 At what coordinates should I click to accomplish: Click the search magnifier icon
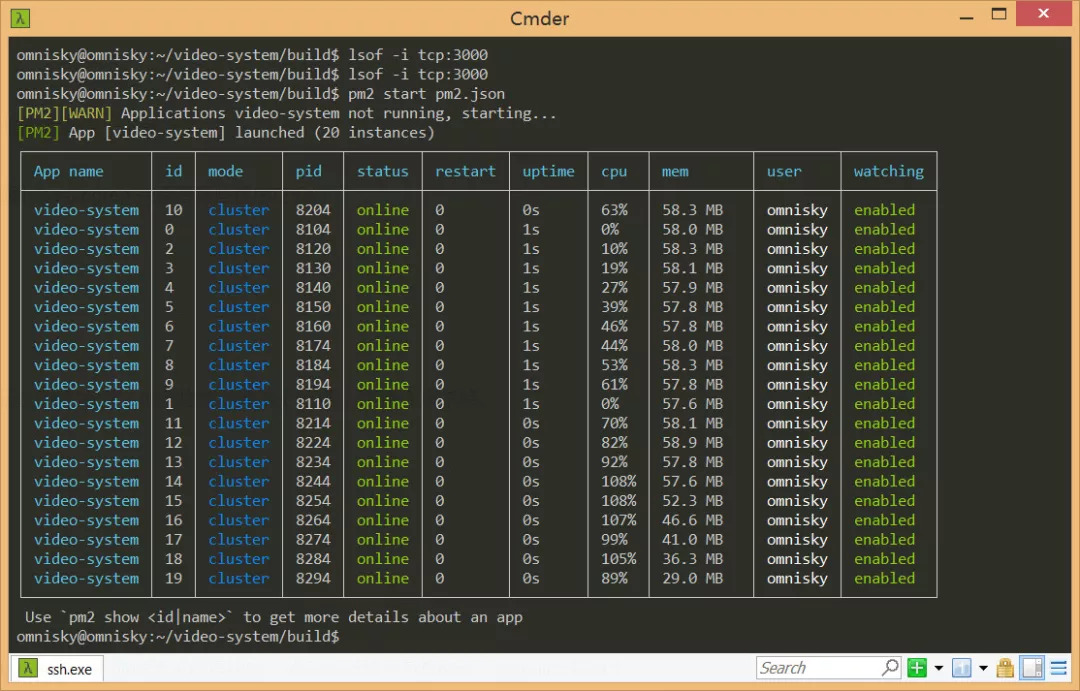click(890, 668)
